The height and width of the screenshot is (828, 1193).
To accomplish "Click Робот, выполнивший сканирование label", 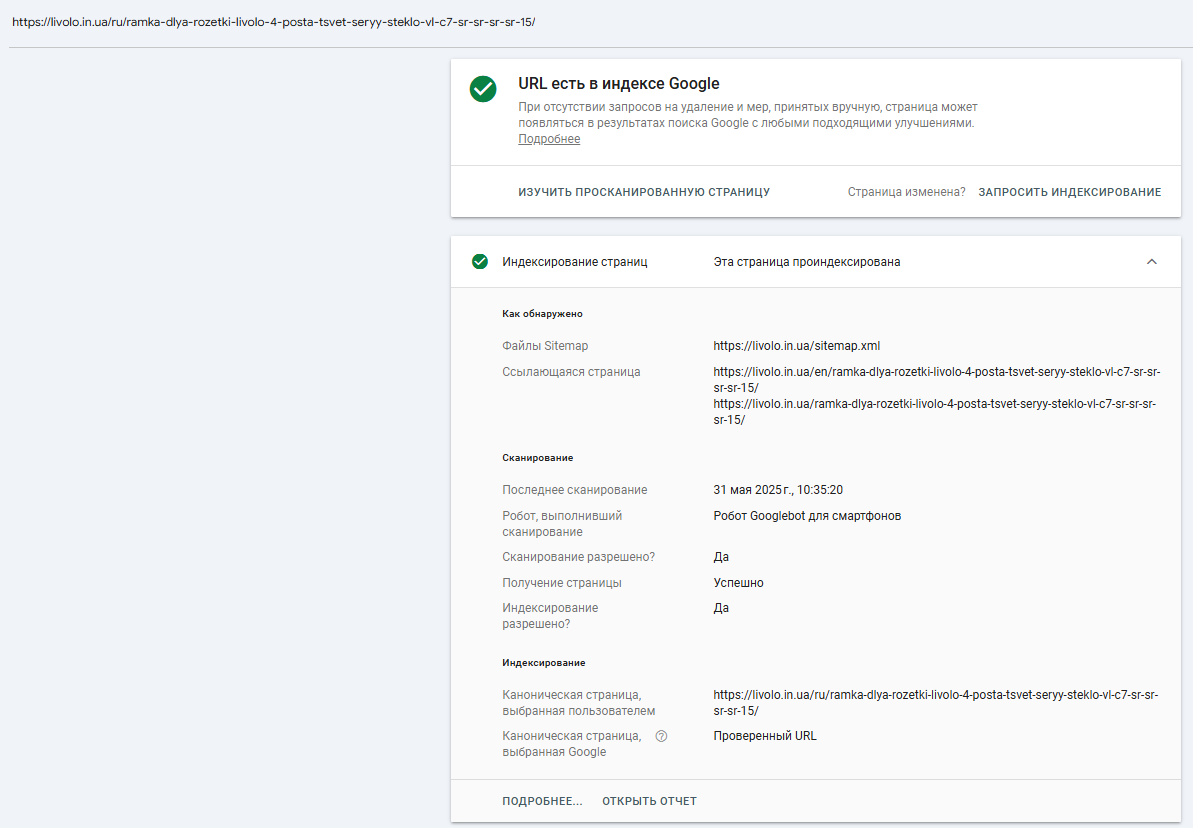I will (562, 524).
